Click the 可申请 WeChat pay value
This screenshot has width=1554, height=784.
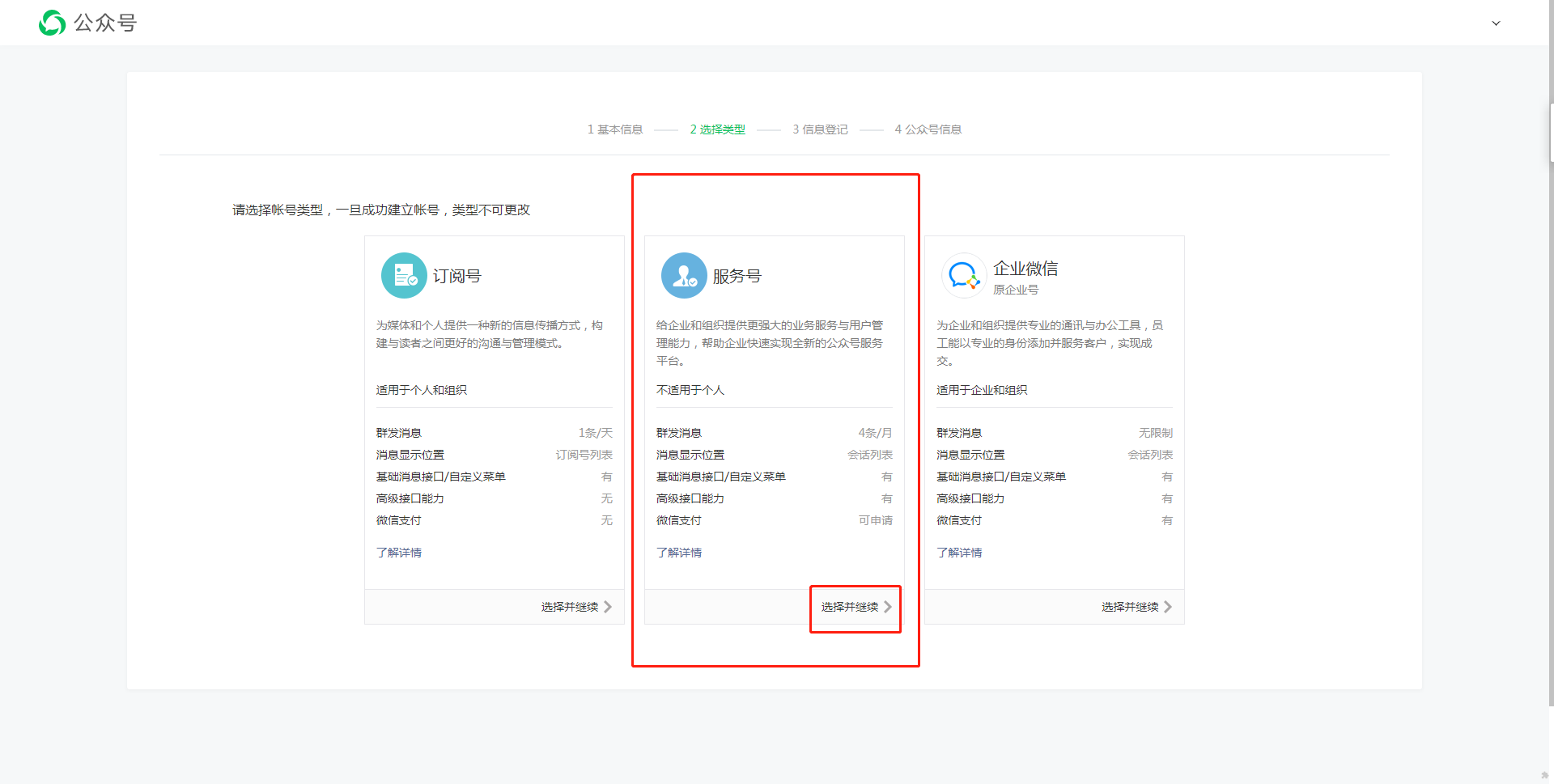(876, 520)
